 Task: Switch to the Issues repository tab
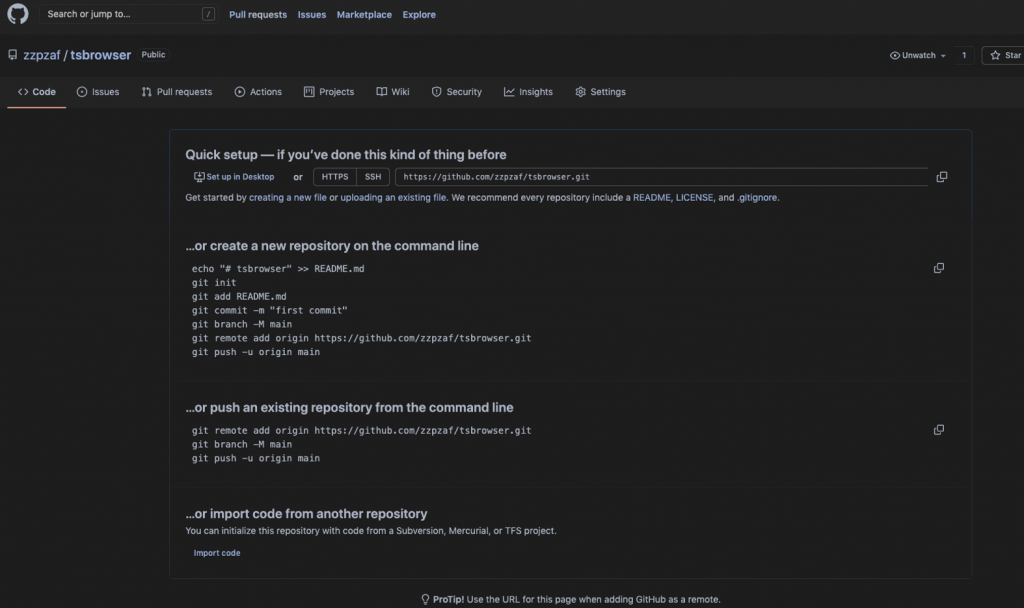tap(98, 92)
